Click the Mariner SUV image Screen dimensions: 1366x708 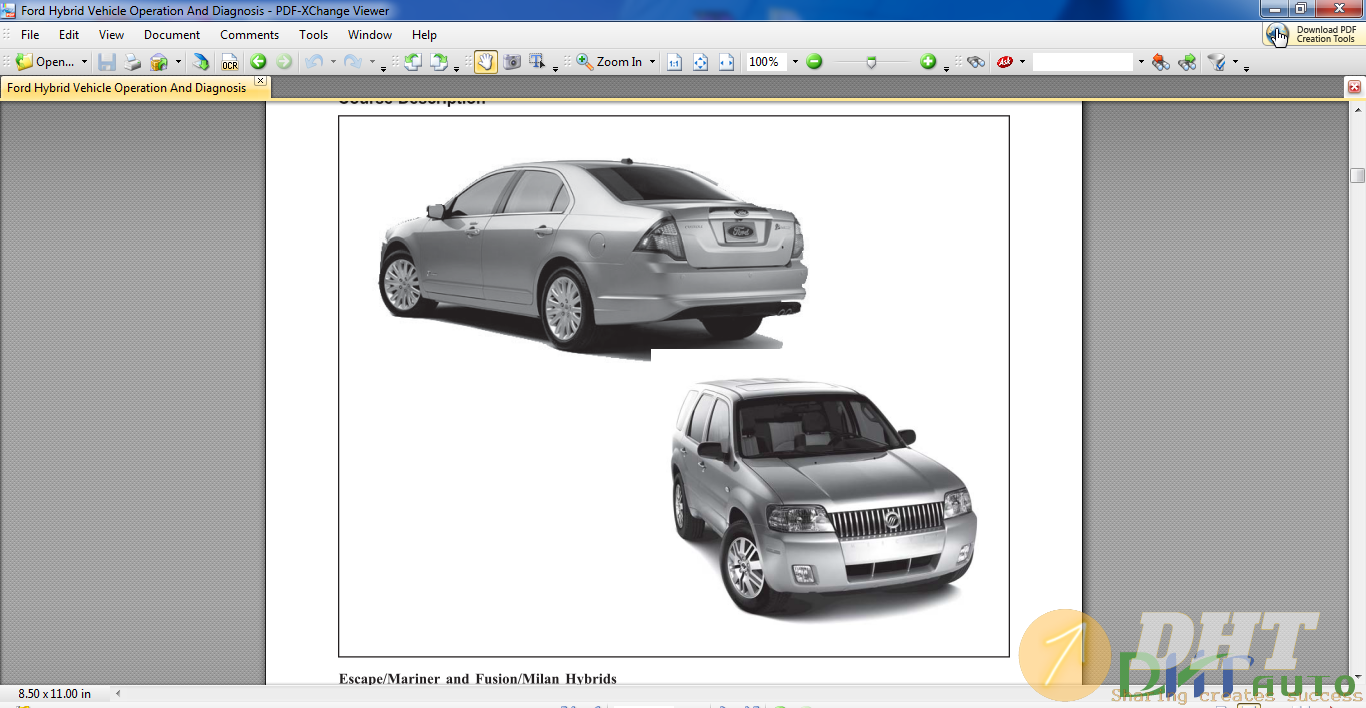(x=823, y=497)
